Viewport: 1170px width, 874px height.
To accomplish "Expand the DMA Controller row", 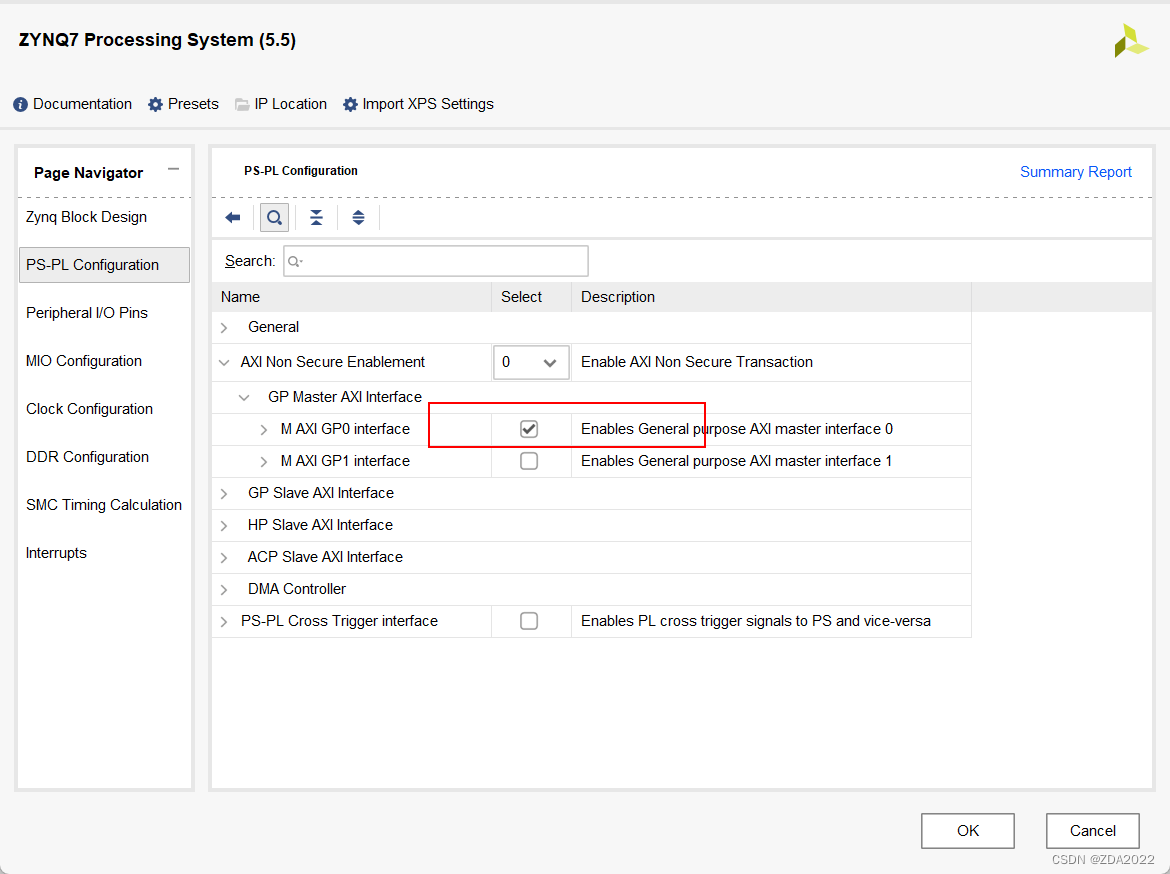I will pyautogui.click(x=224, y=590).
